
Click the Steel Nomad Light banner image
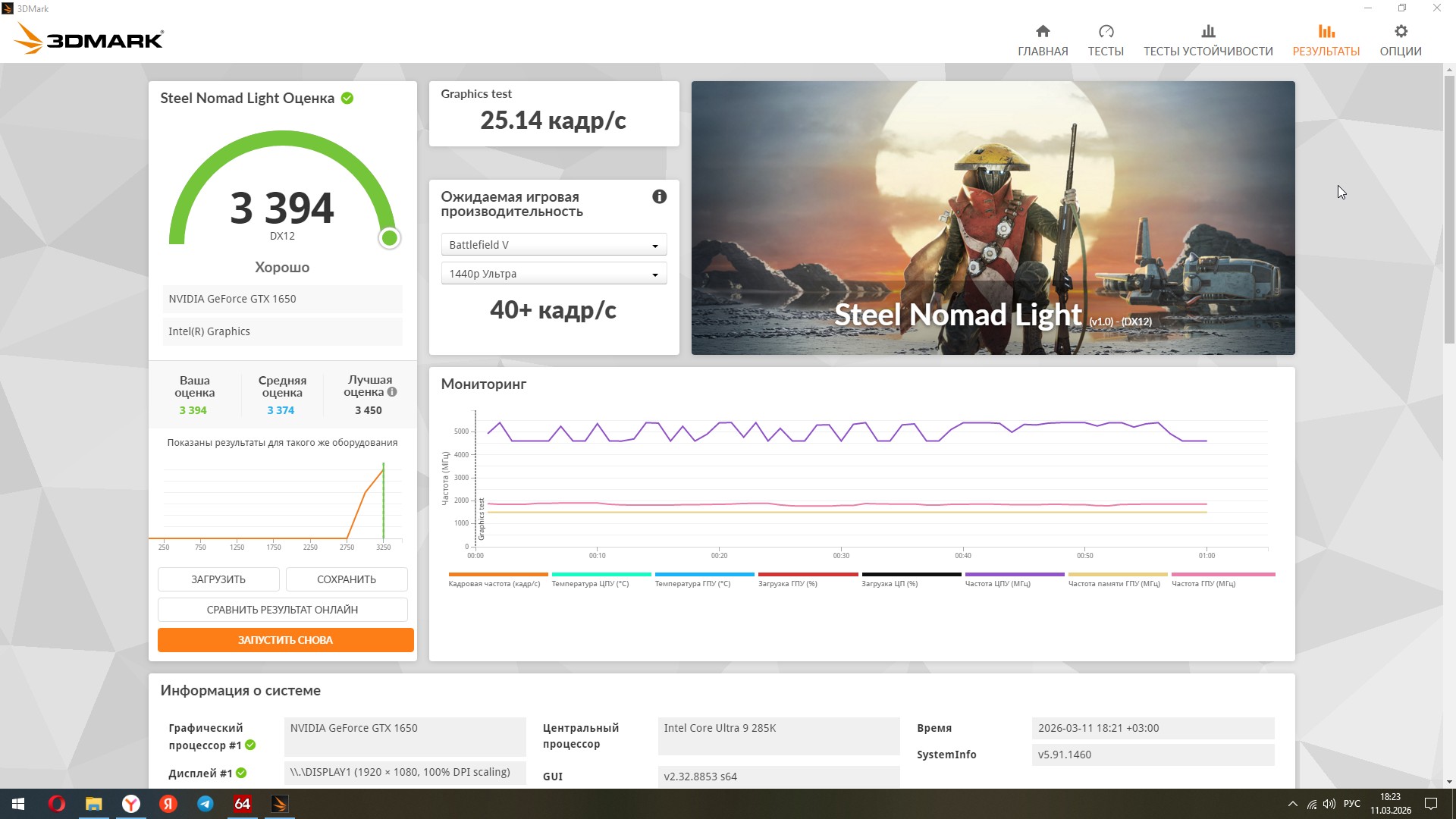click(993, 218)
